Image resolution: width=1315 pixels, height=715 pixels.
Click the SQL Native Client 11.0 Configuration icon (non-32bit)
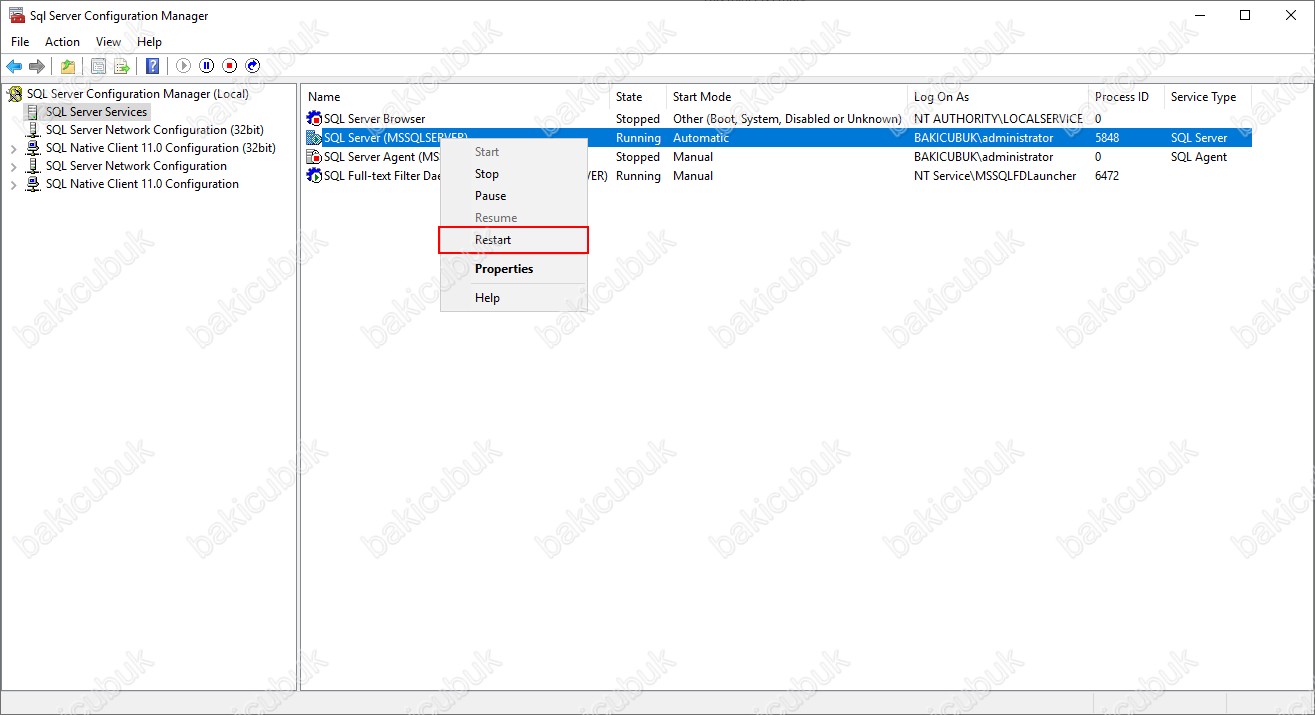[x=34, y=184]
